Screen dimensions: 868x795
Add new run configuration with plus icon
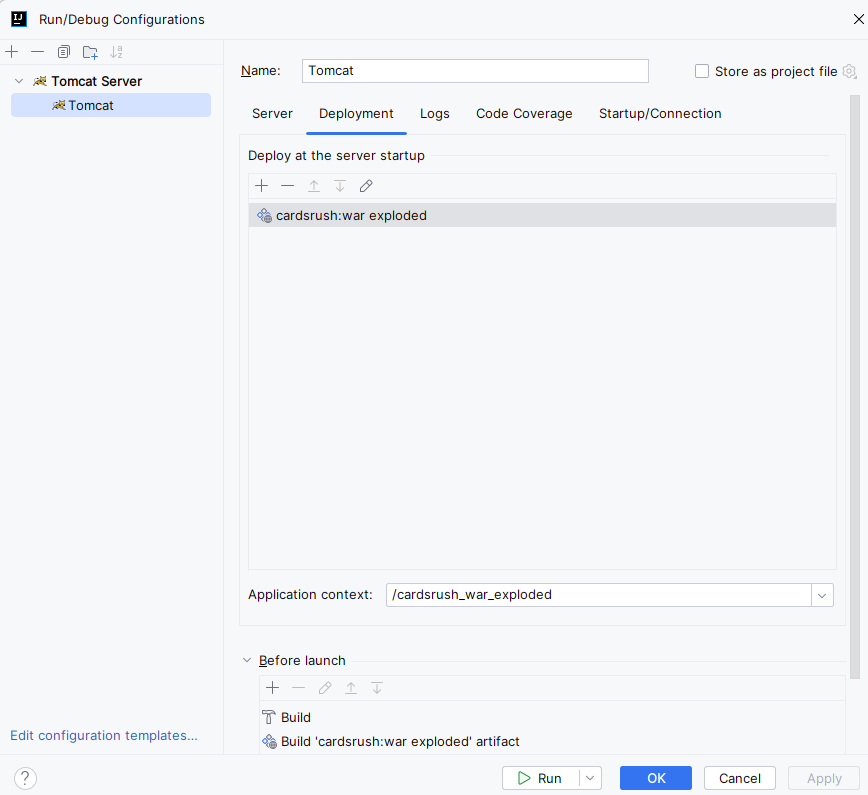12,52
